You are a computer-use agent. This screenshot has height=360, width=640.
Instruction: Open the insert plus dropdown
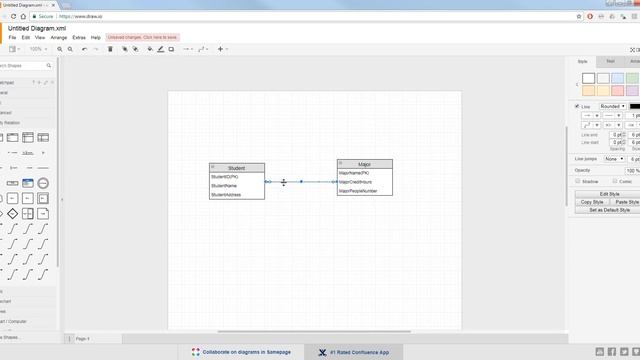[222, 49]
